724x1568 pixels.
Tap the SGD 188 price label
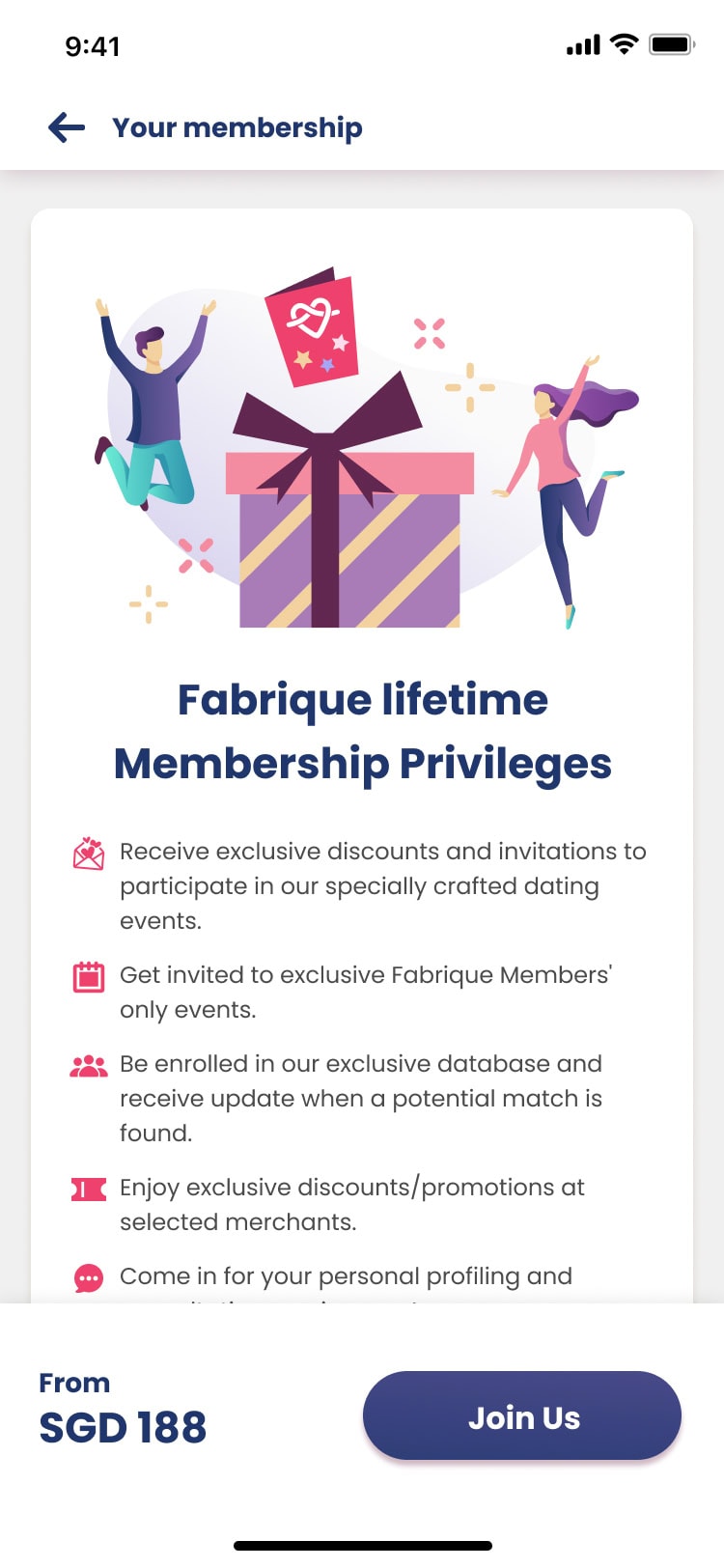(123, 1427)
